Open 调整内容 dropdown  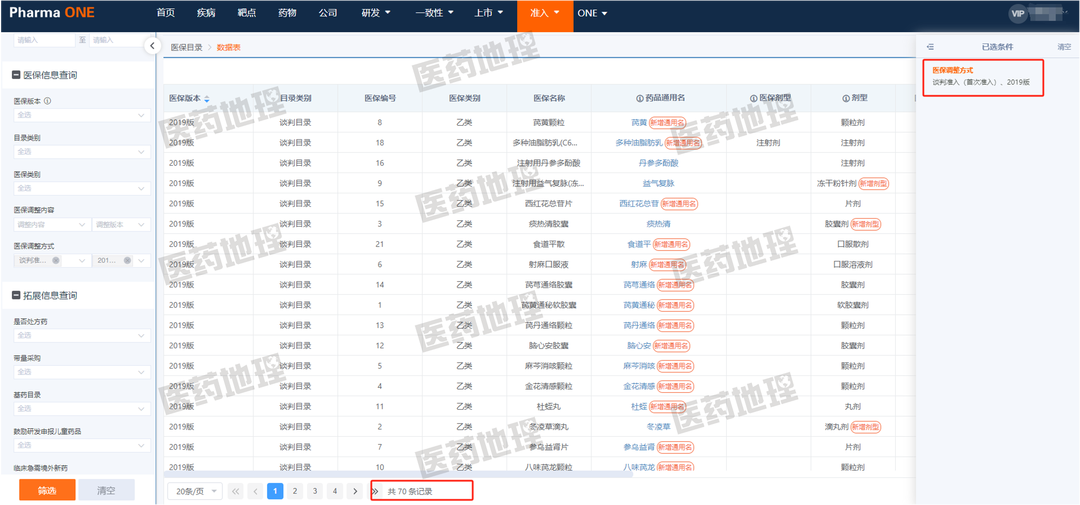click(52, 225)
